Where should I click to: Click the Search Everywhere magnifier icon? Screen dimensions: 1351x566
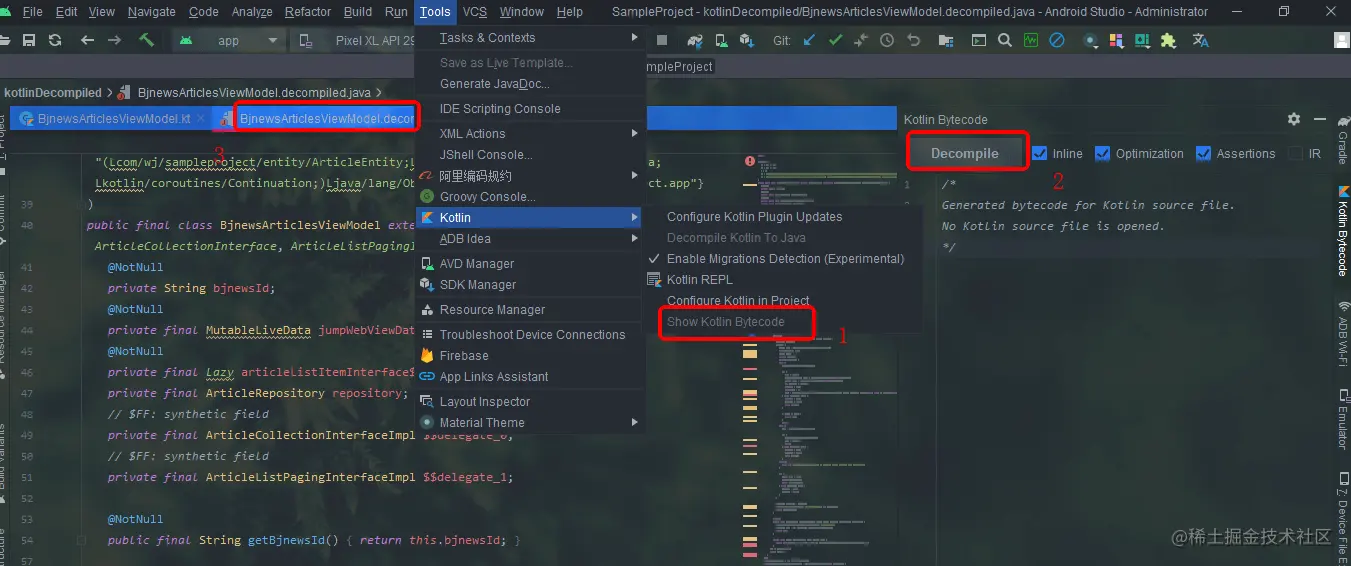tap(1005, 41)
